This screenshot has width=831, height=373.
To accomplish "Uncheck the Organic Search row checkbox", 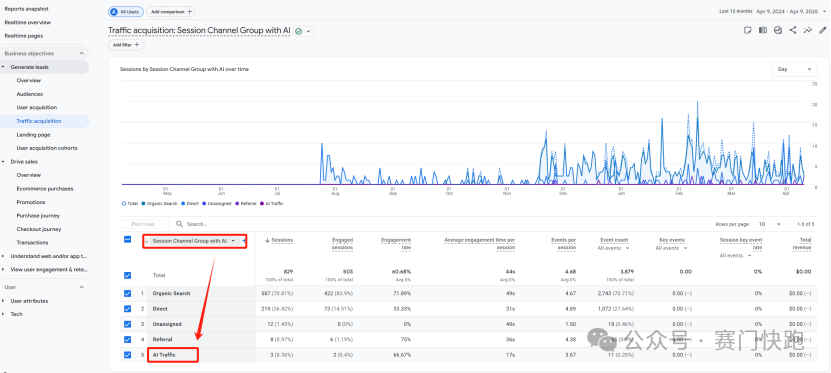I will [127, 293].
